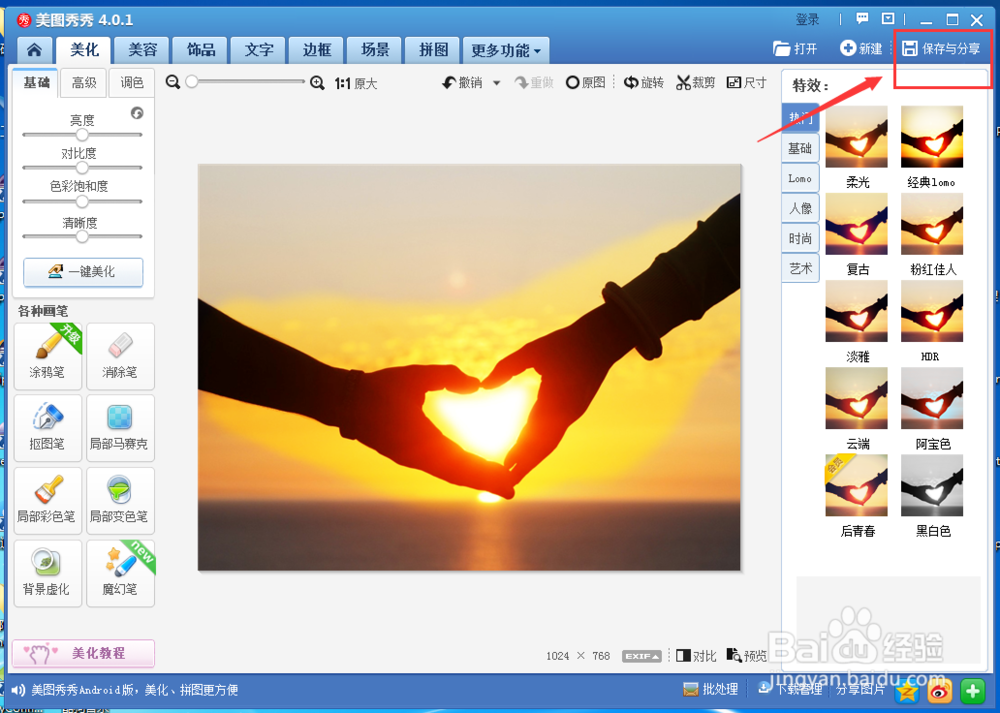Click 重做 redo button
Image resolution: width=1000 pixels, height=713 pixels.
click(534, 82)
